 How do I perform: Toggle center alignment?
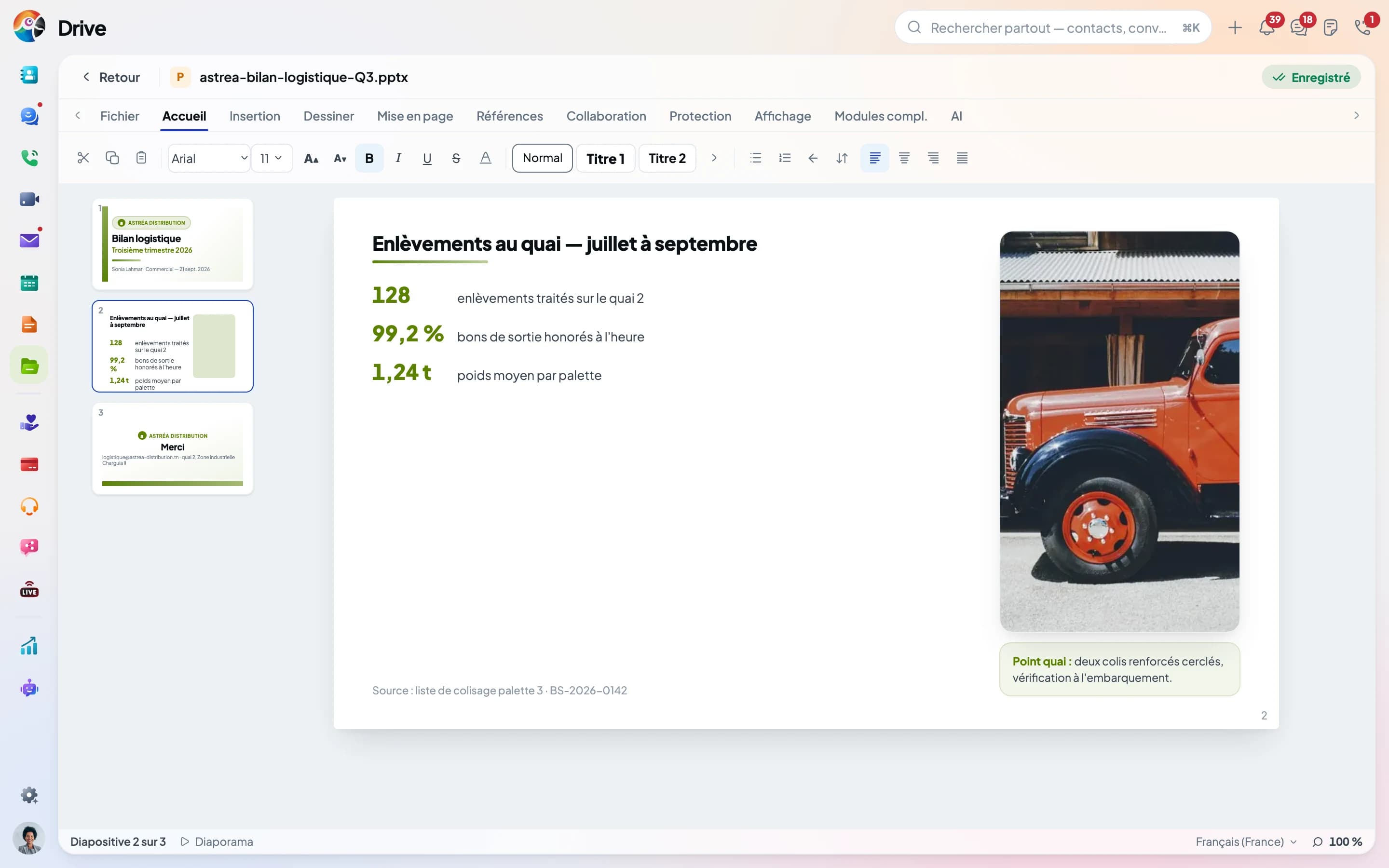904,158
